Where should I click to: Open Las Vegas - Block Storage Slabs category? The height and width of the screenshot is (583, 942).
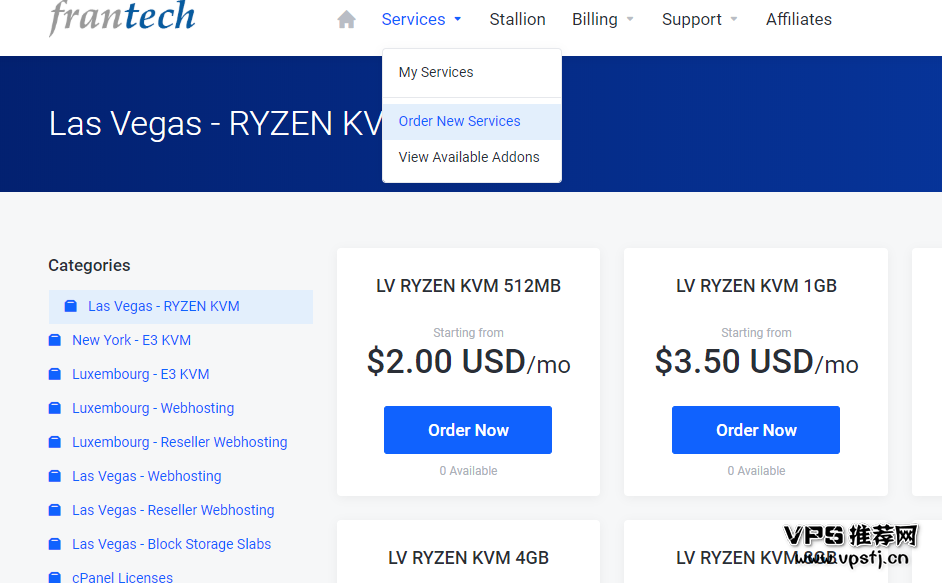click(172, 544)
